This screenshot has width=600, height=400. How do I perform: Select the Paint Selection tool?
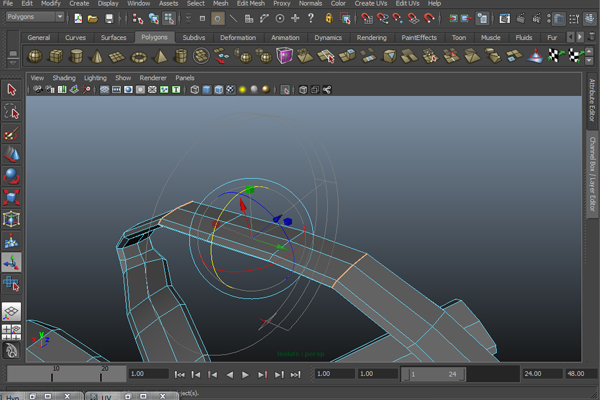pos(11,134)
